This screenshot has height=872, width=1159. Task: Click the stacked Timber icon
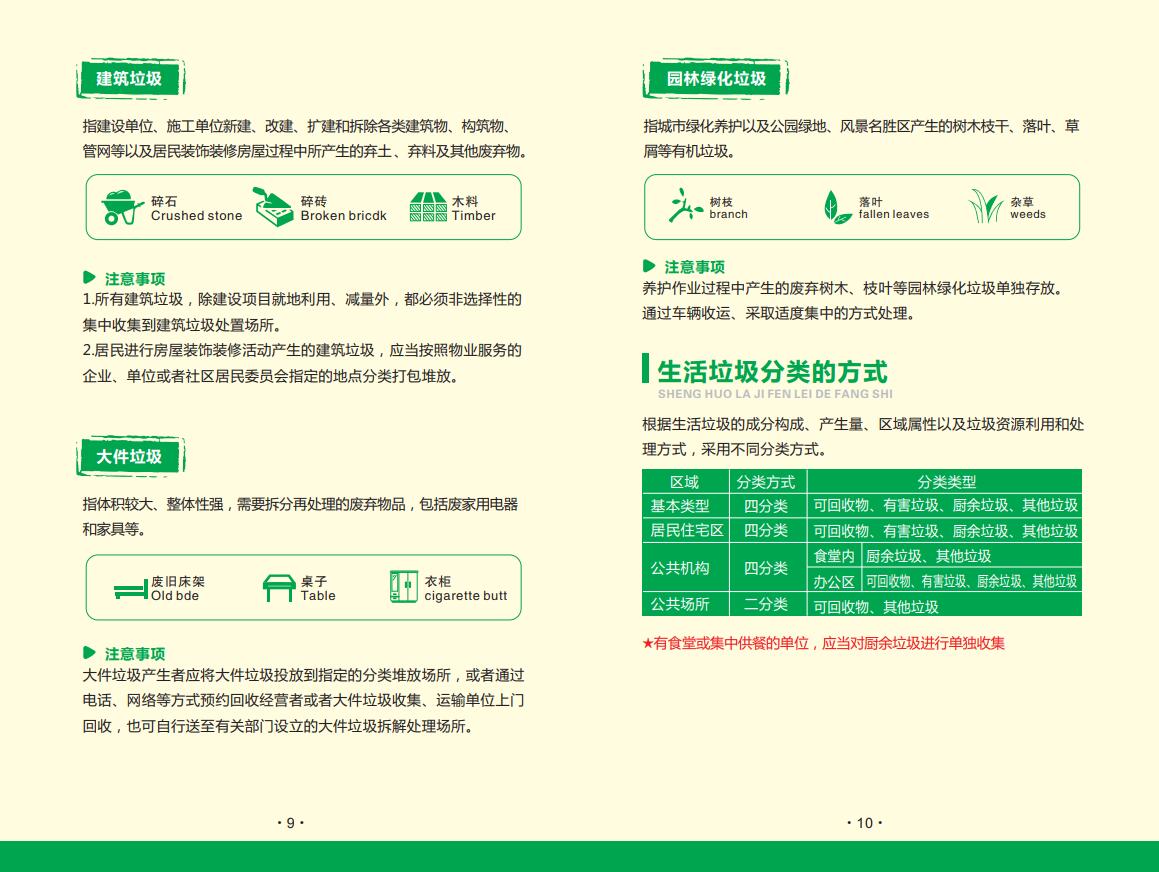click(428, 208)
